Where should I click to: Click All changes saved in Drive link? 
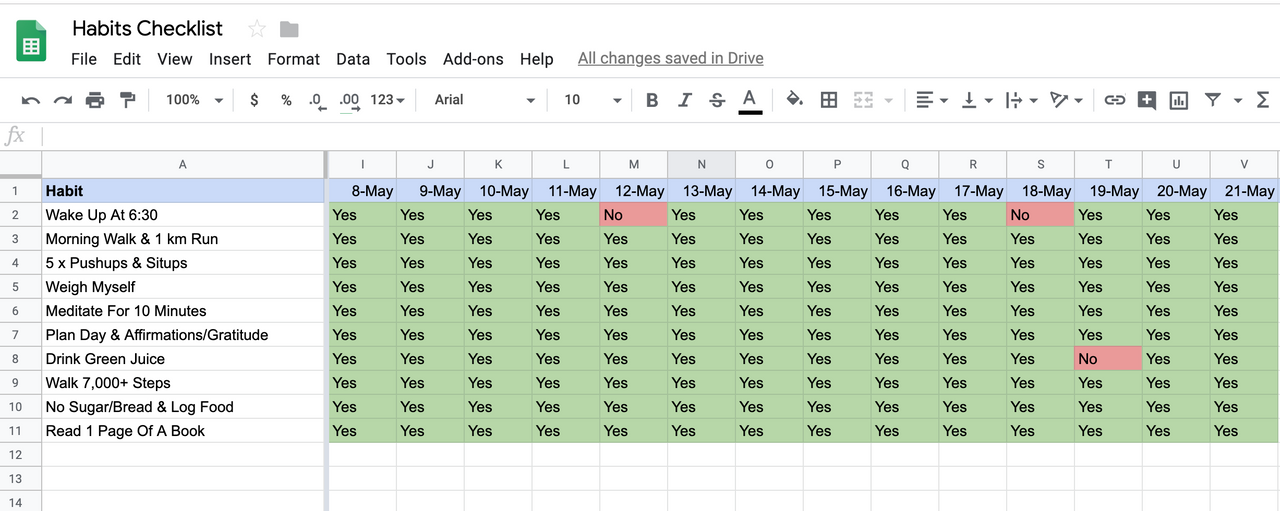click(x=671, y=58)
